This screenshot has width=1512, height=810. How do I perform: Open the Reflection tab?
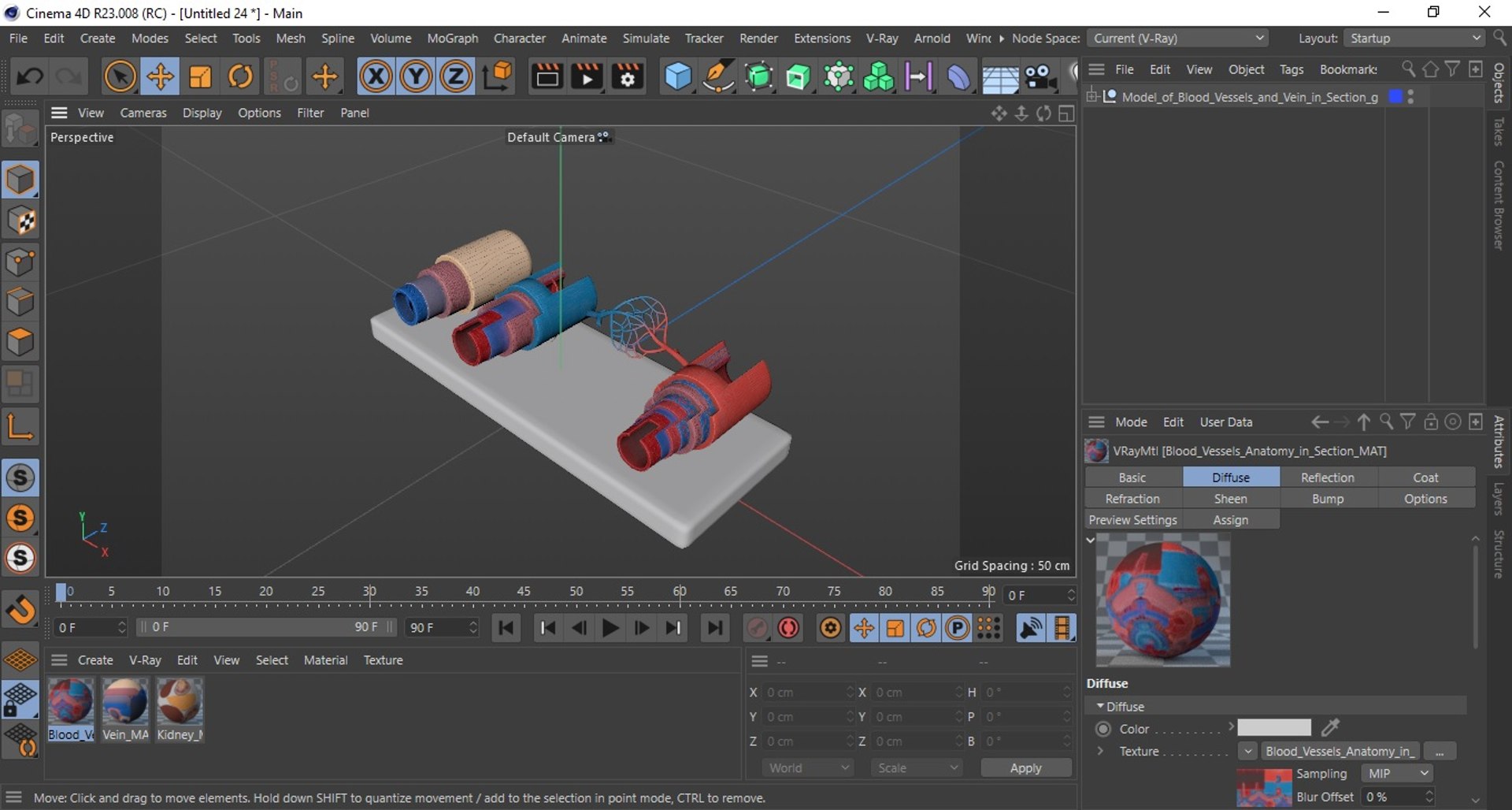point(1328,477)
